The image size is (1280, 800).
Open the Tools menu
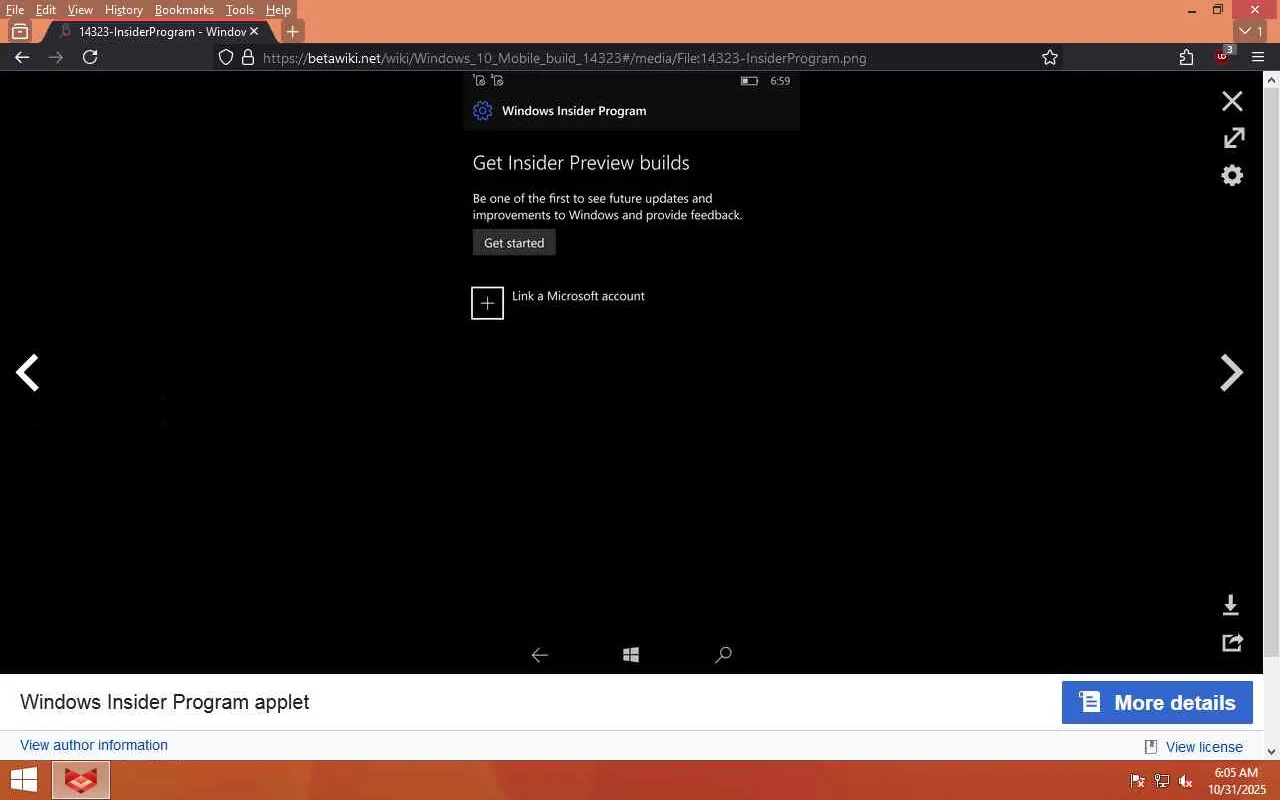[x=240, y=10]
